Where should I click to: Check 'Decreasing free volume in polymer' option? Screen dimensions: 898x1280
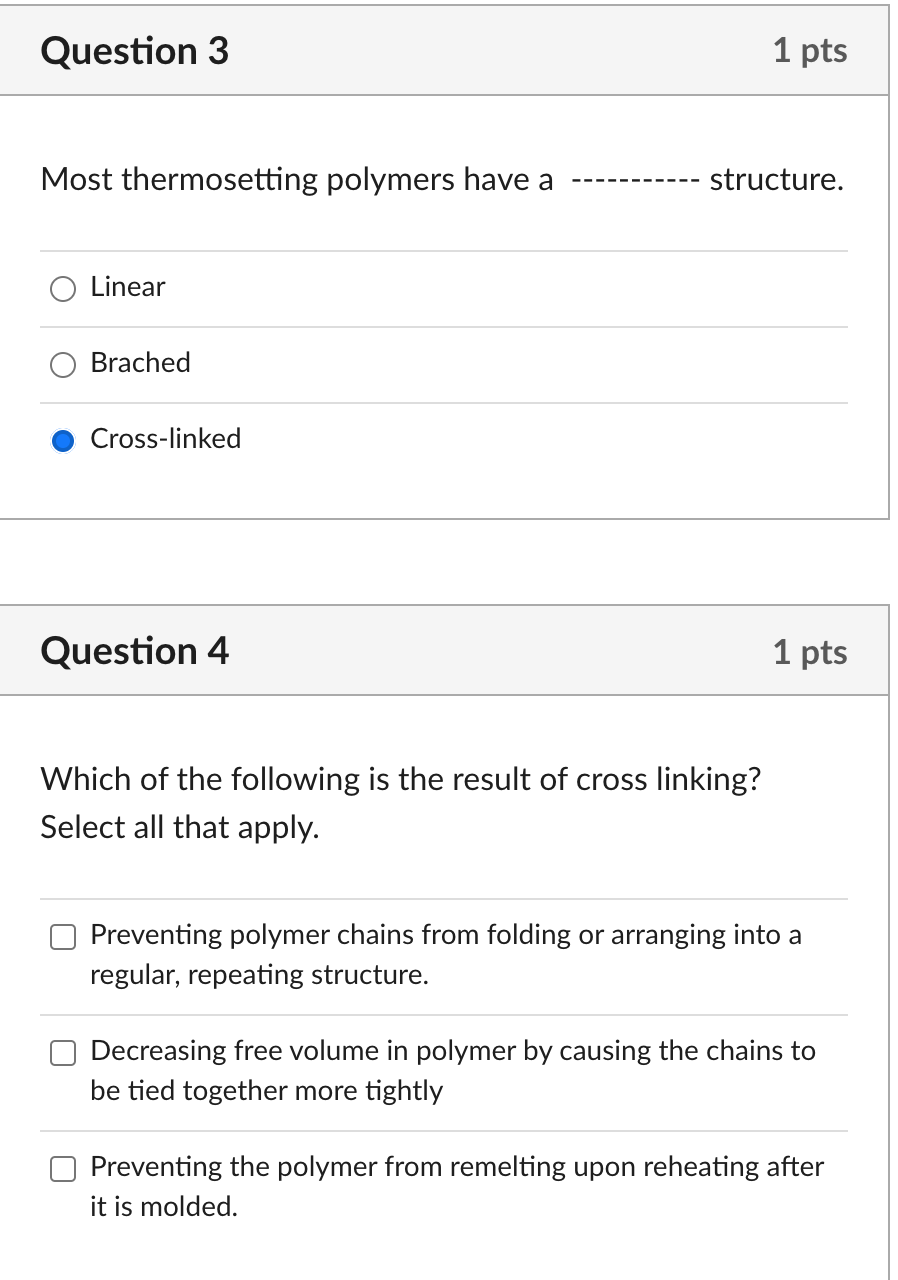(x=62, y=1053)
